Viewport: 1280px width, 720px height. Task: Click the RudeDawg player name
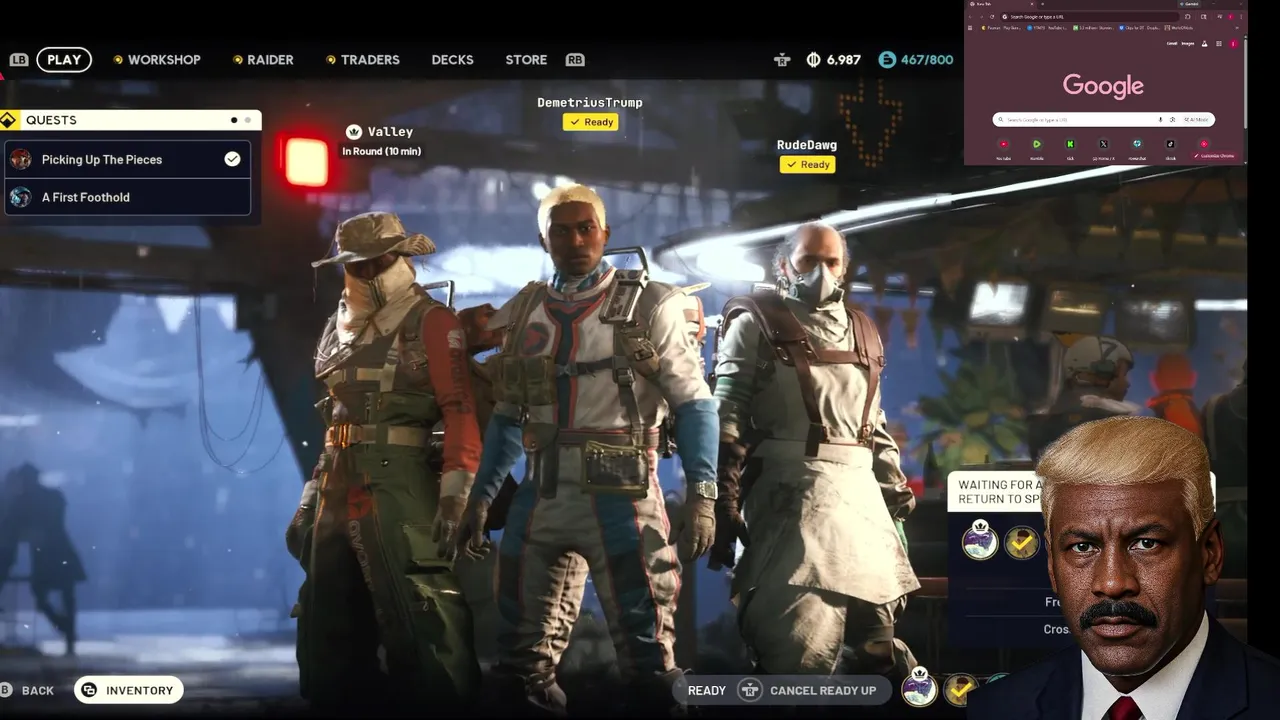(x=807, y=145)
